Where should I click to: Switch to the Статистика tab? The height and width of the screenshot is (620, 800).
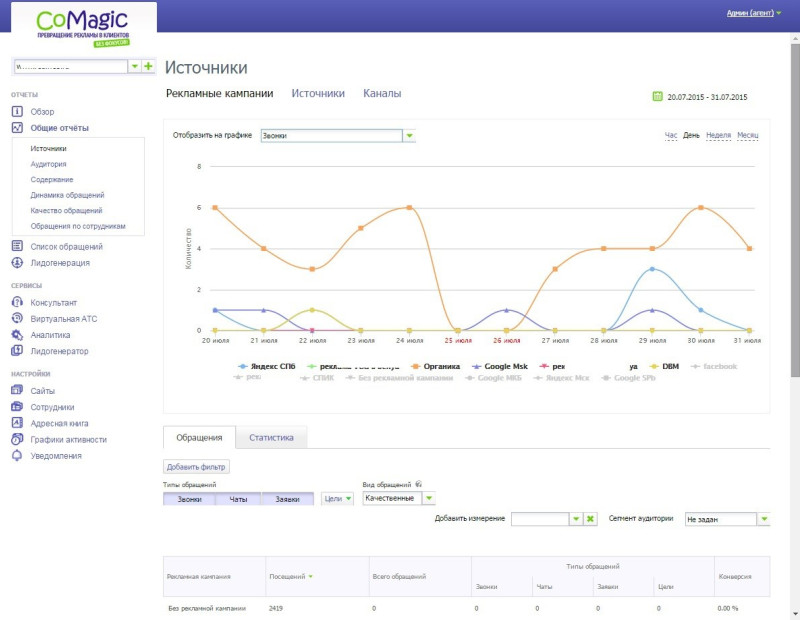[x=271, y=437]
